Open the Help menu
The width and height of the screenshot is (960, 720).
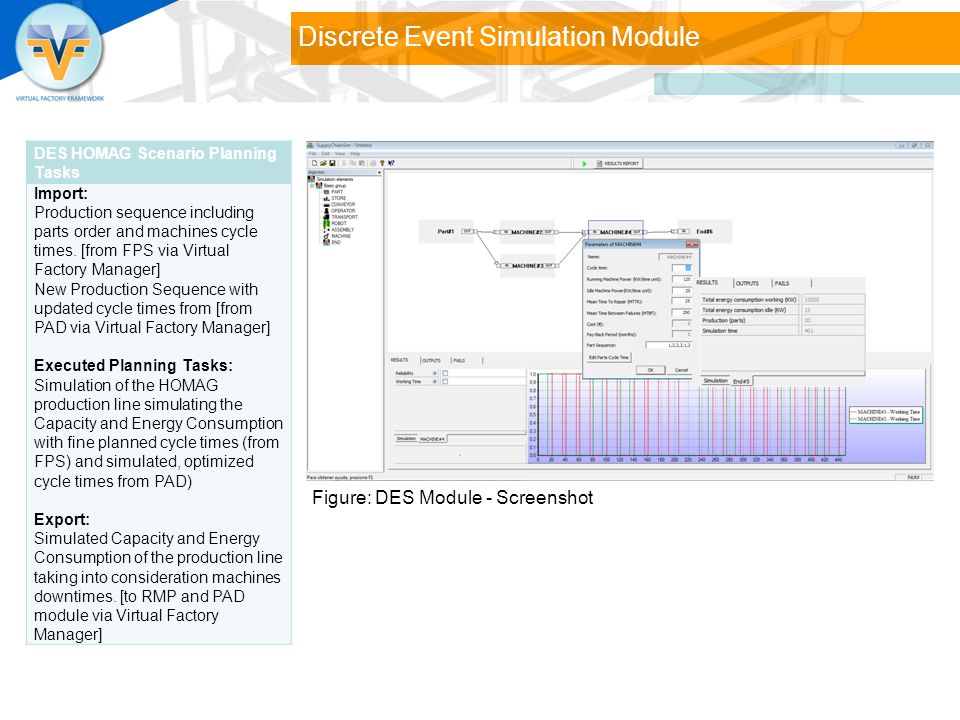[355, 154]
